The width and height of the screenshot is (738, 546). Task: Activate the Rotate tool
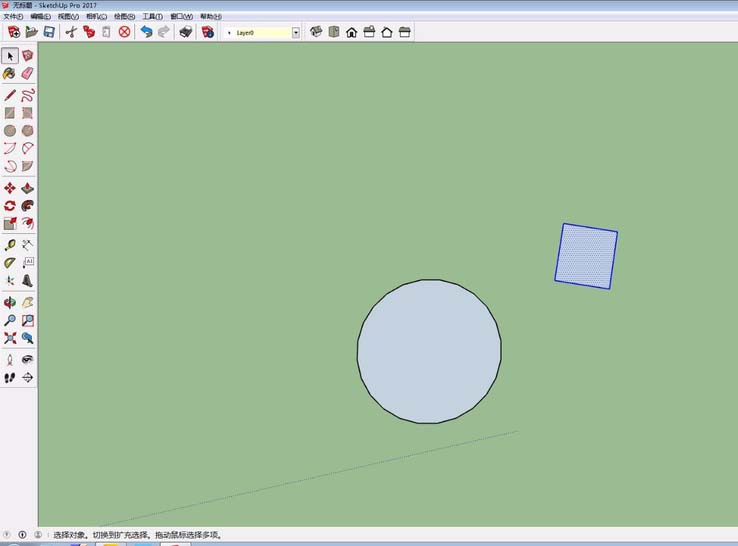(x=10, y=205)
